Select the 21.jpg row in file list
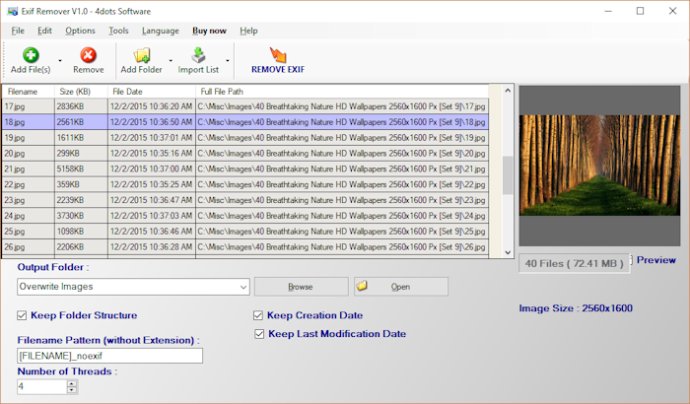 tap(245, 169)
